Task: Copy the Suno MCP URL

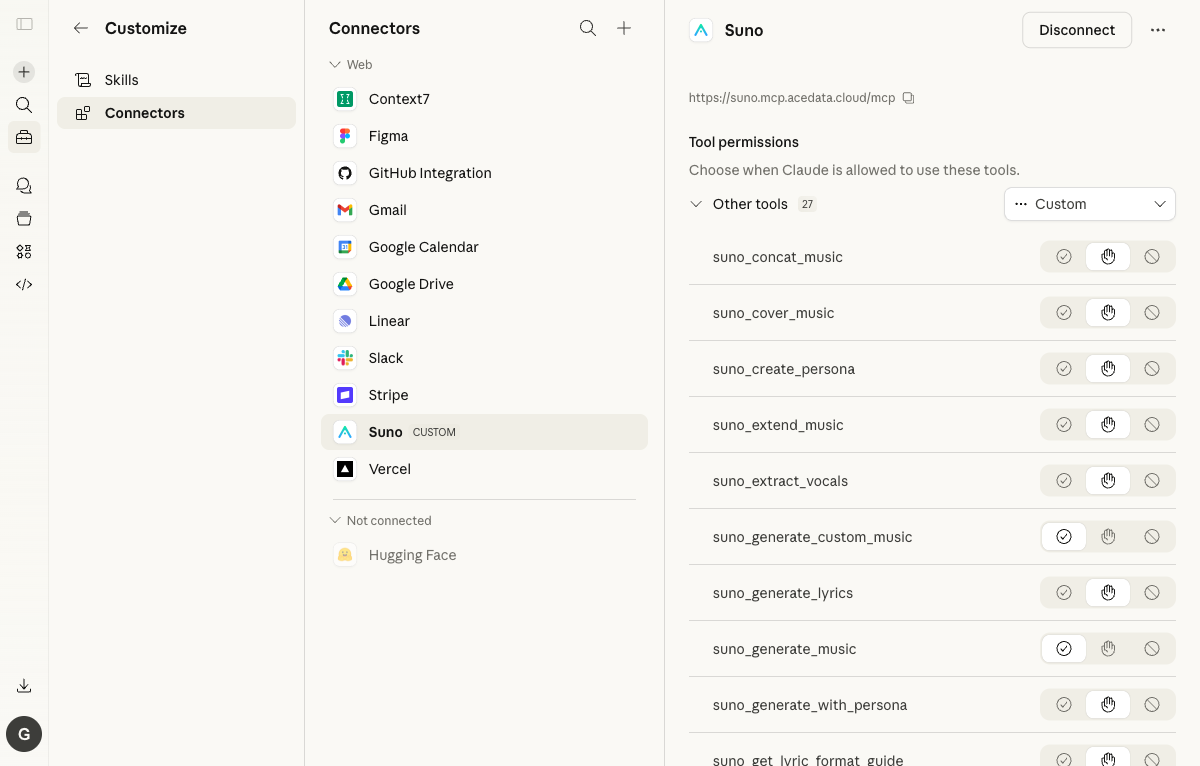Action: click(908, 98)
